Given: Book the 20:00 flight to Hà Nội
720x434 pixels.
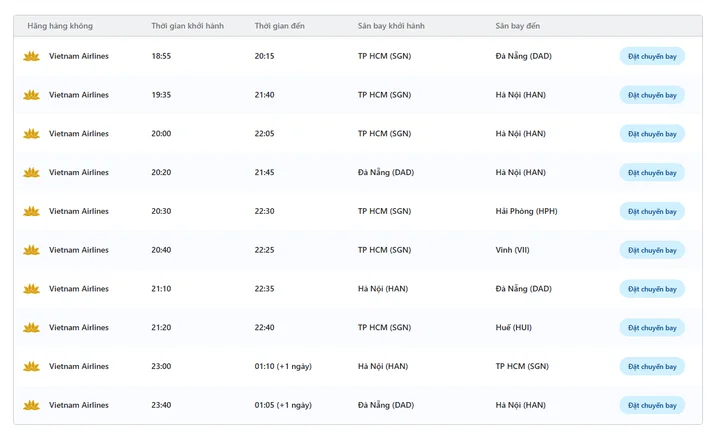Looking at the screenshot, I should tap(652, 134).
